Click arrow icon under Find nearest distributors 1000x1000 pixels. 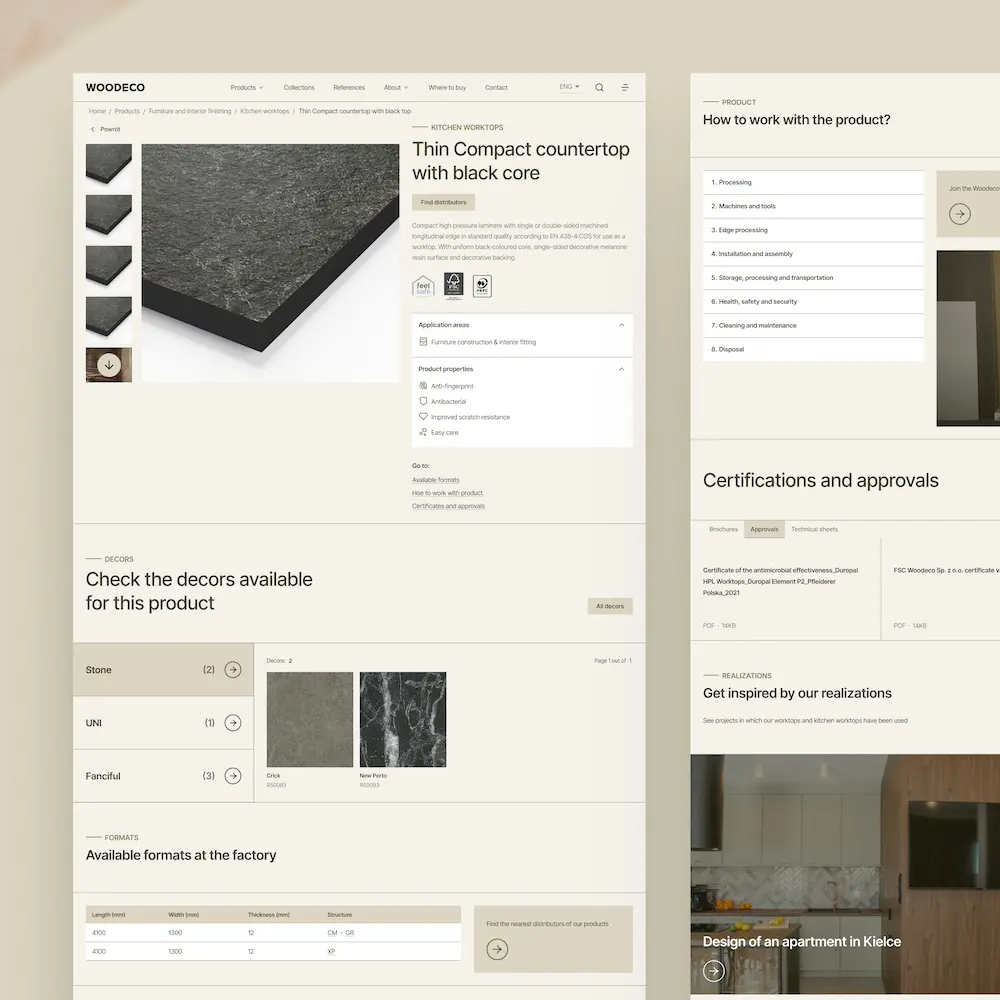point(497,949)
